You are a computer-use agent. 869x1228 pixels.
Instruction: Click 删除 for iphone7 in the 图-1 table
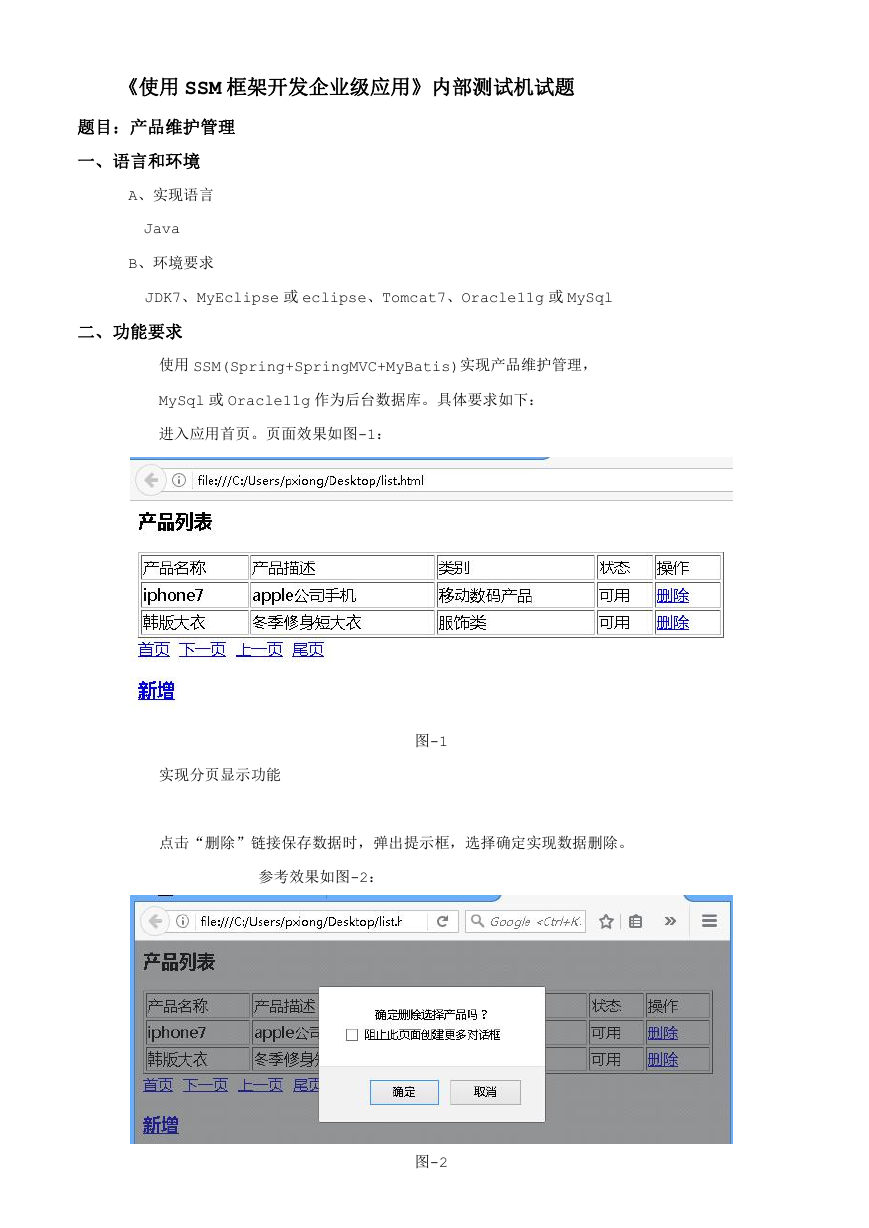[673, 595]
